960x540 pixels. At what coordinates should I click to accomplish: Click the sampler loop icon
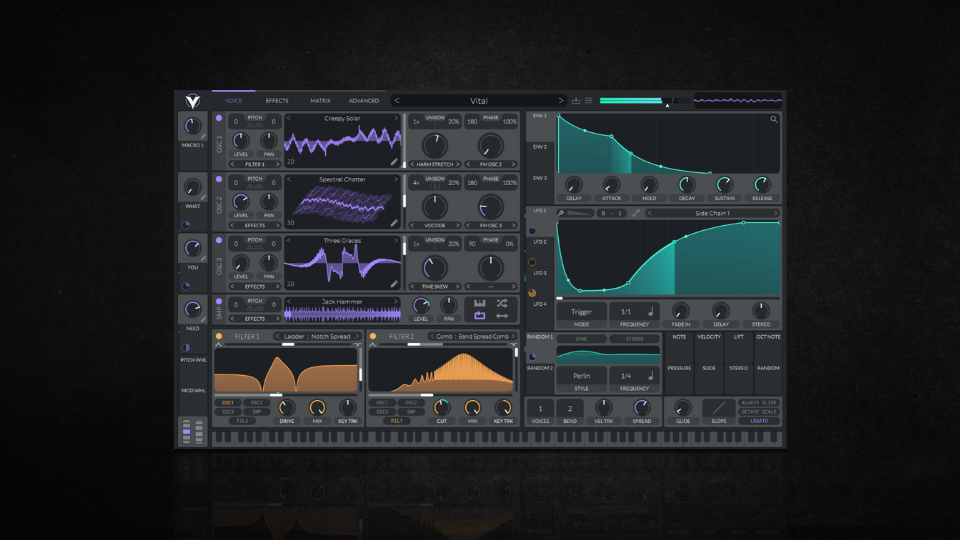479,315
